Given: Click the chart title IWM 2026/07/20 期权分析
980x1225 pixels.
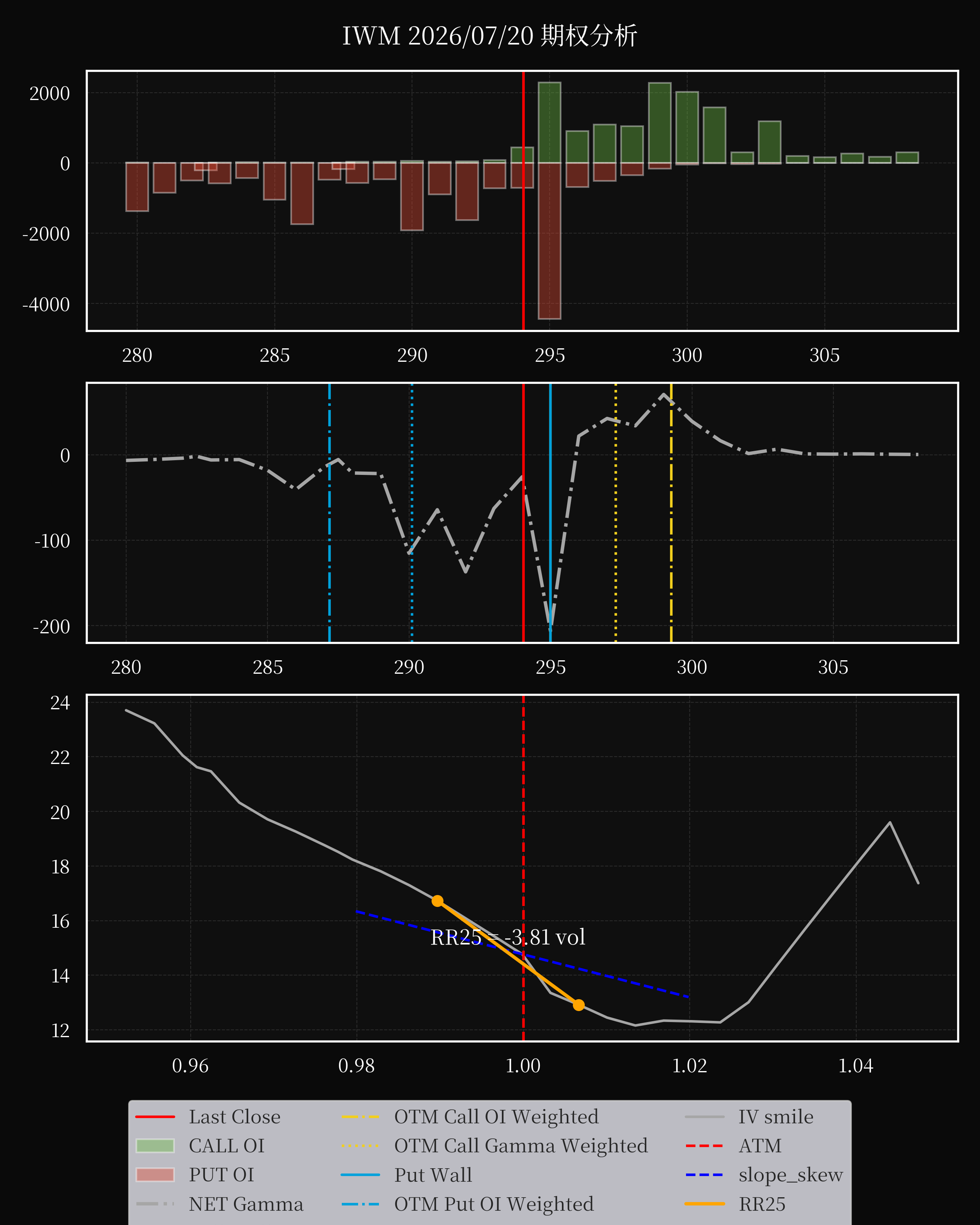Looking at the screenshot, I should pos(489,36).
